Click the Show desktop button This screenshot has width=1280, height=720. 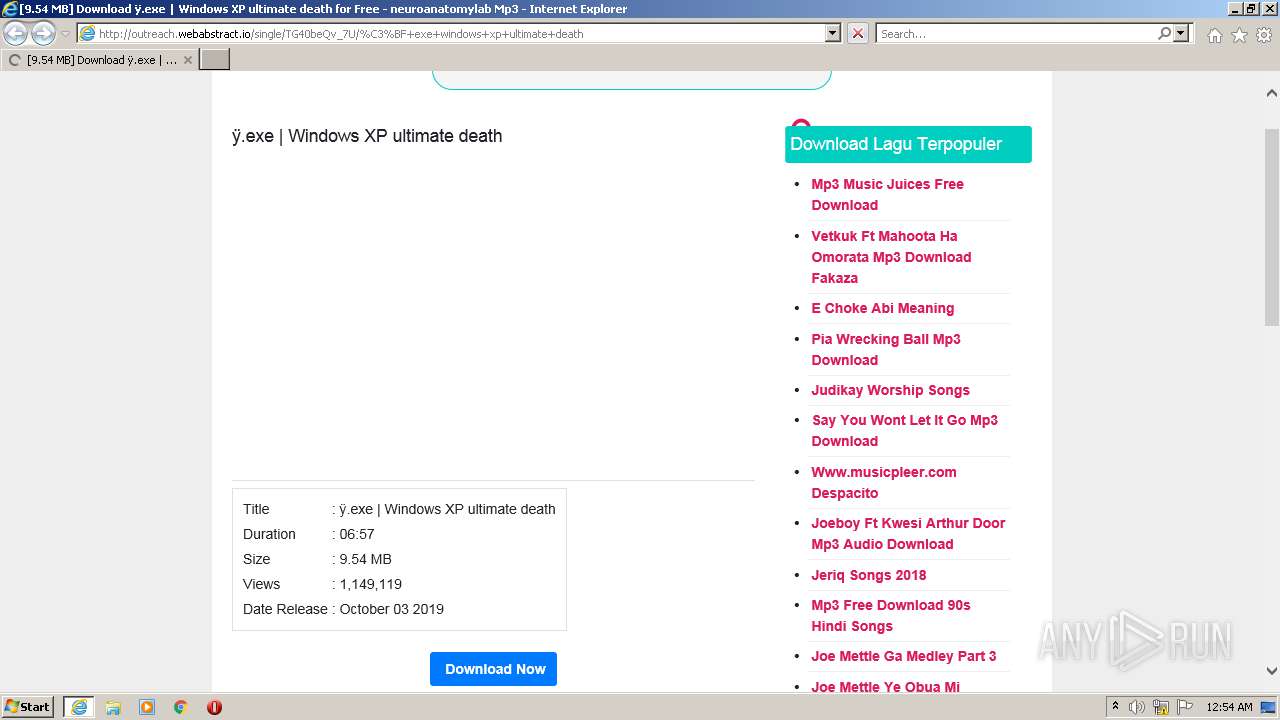coord(1269,707)
